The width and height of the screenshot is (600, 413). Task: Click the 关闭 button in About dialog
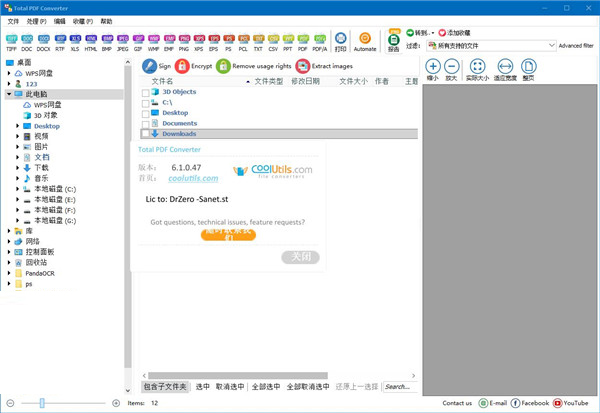(x=300, y=257)
